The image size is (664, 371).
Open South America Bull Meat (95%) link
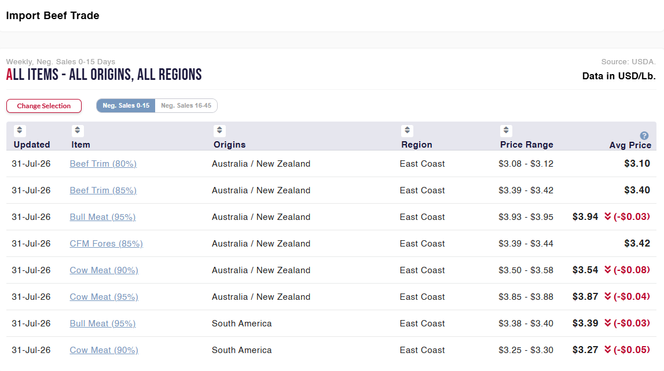[102, 324]
